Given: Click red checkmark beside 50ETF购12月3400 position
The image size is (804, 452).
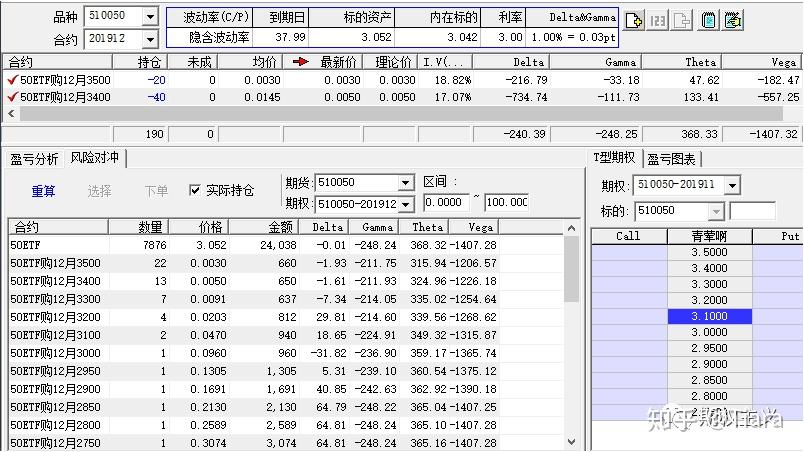Looking at the screenshot, I should pos(12,96).
